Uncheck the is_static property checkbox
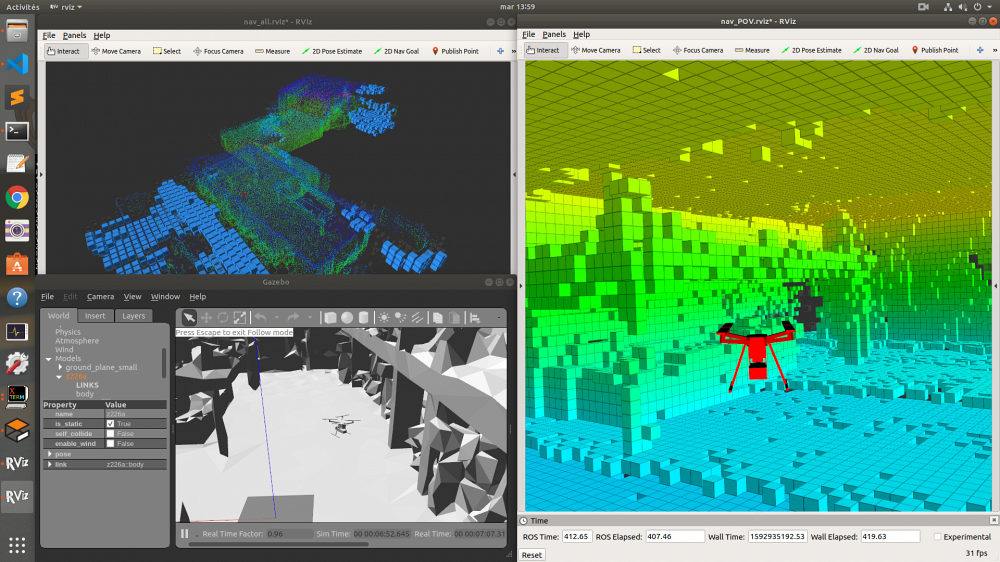 pos(110,424)
